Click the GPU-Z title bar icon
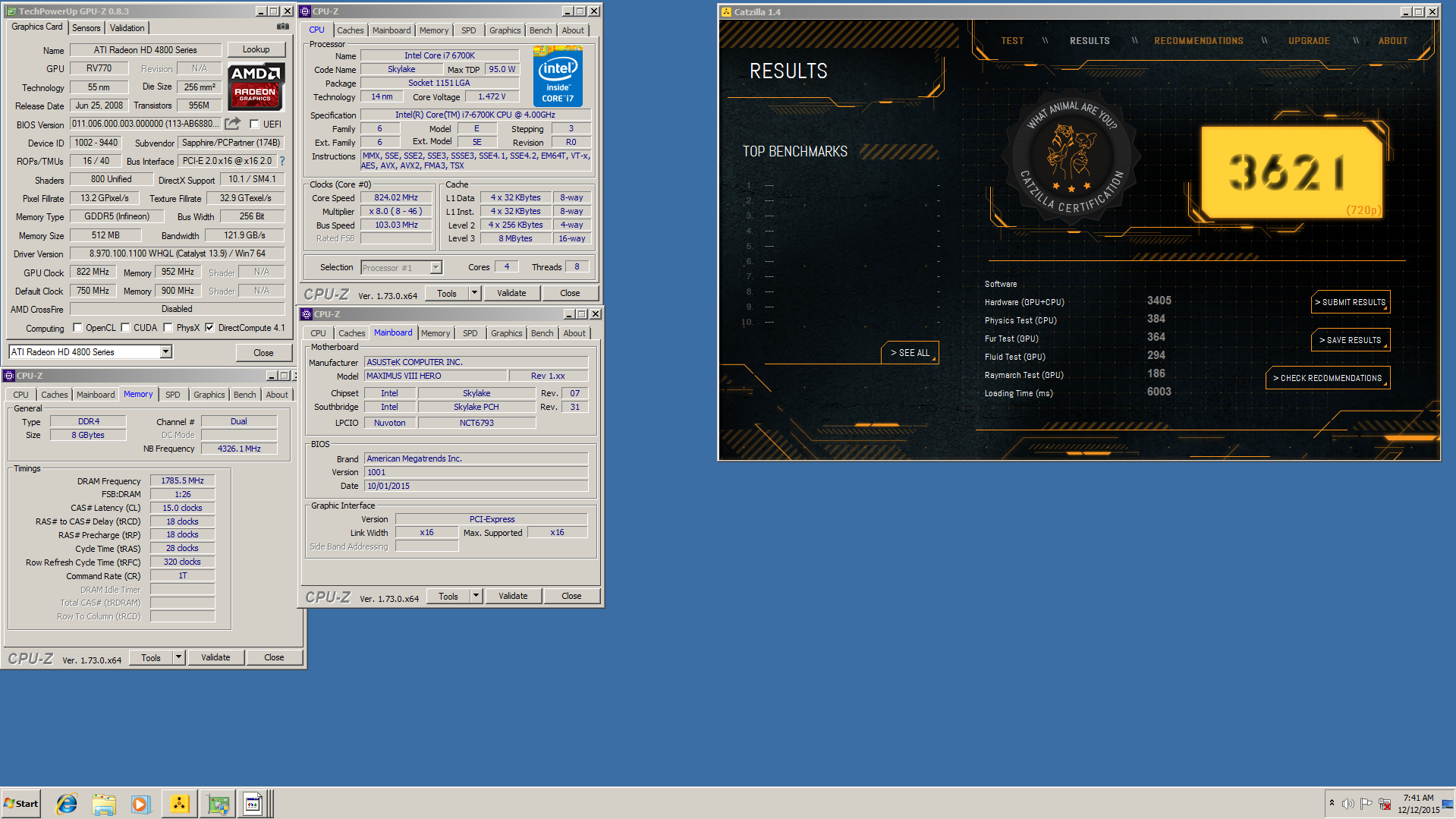Viewport: 1456px width, 819px height. pyautogui.click(x=11, y=11)
